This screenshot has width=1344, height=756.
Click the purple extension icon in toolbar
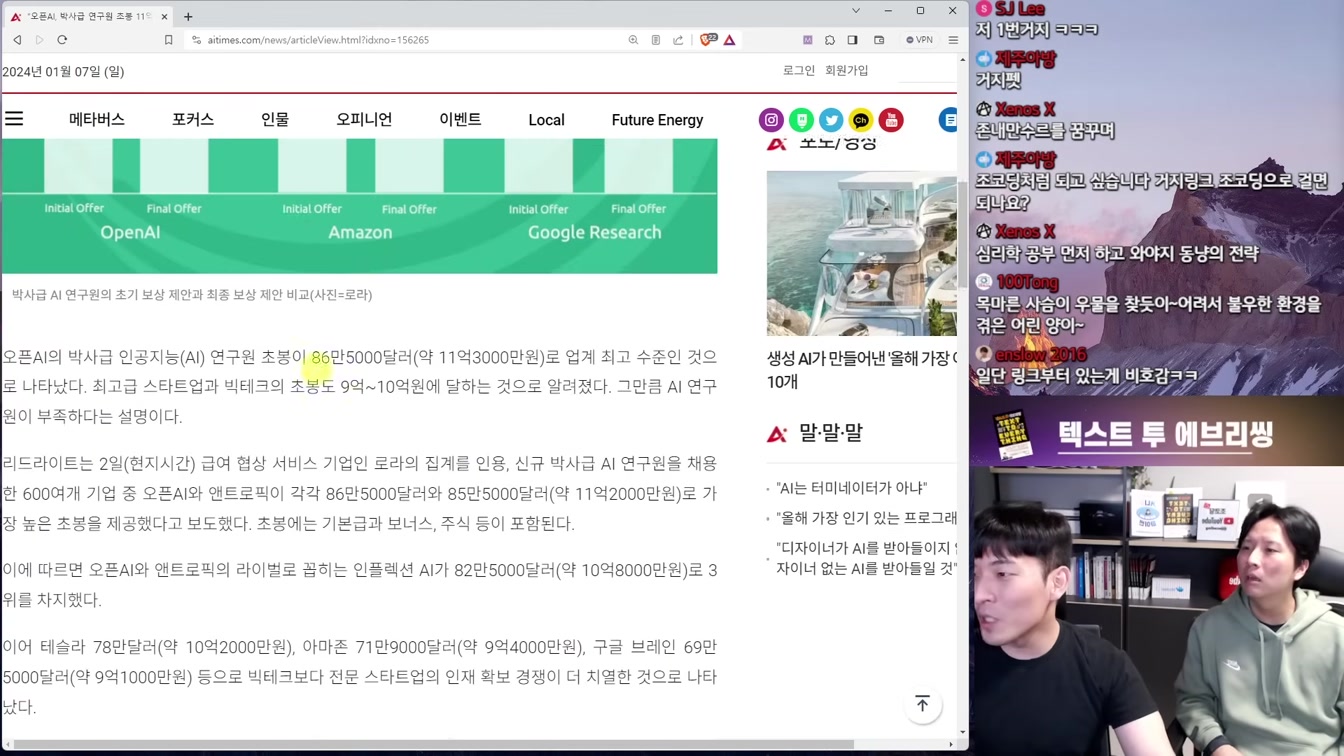click(808, 40)
